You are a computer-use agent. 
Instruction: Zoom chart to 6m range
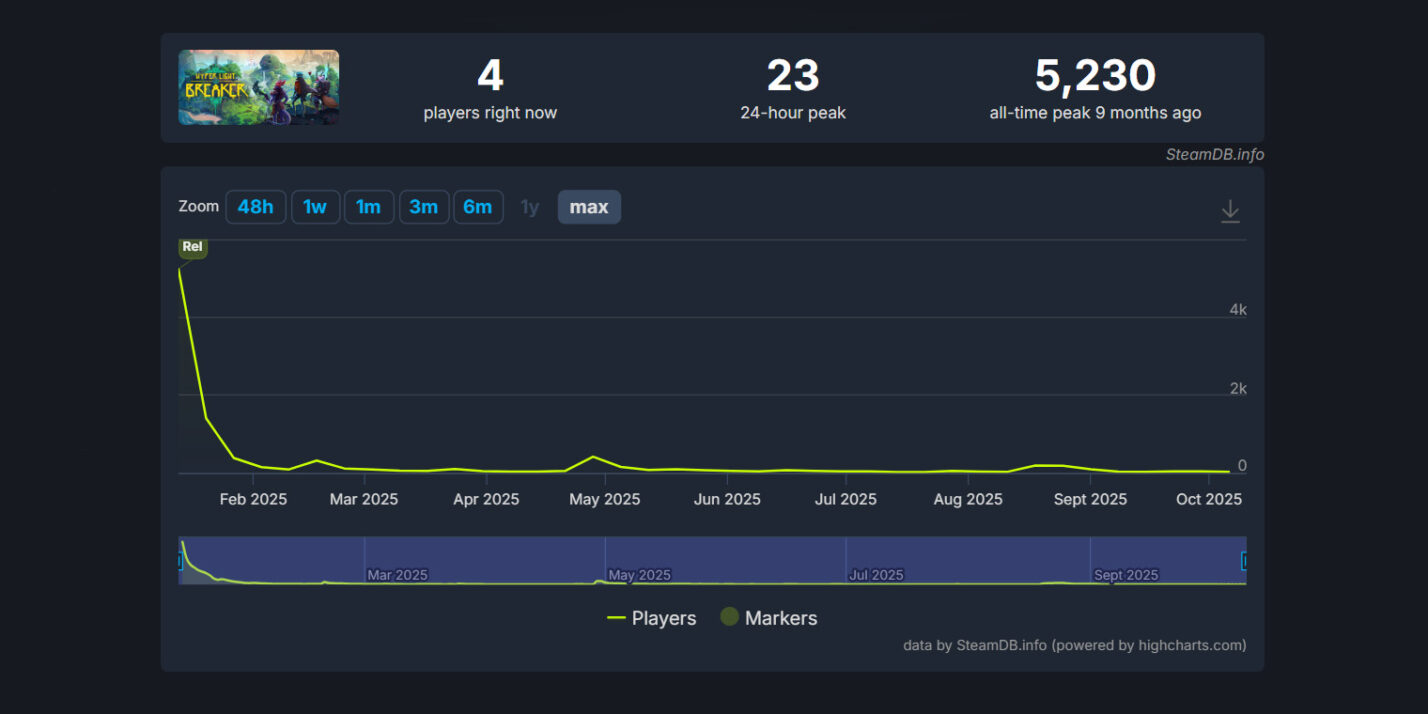point(477,207)
